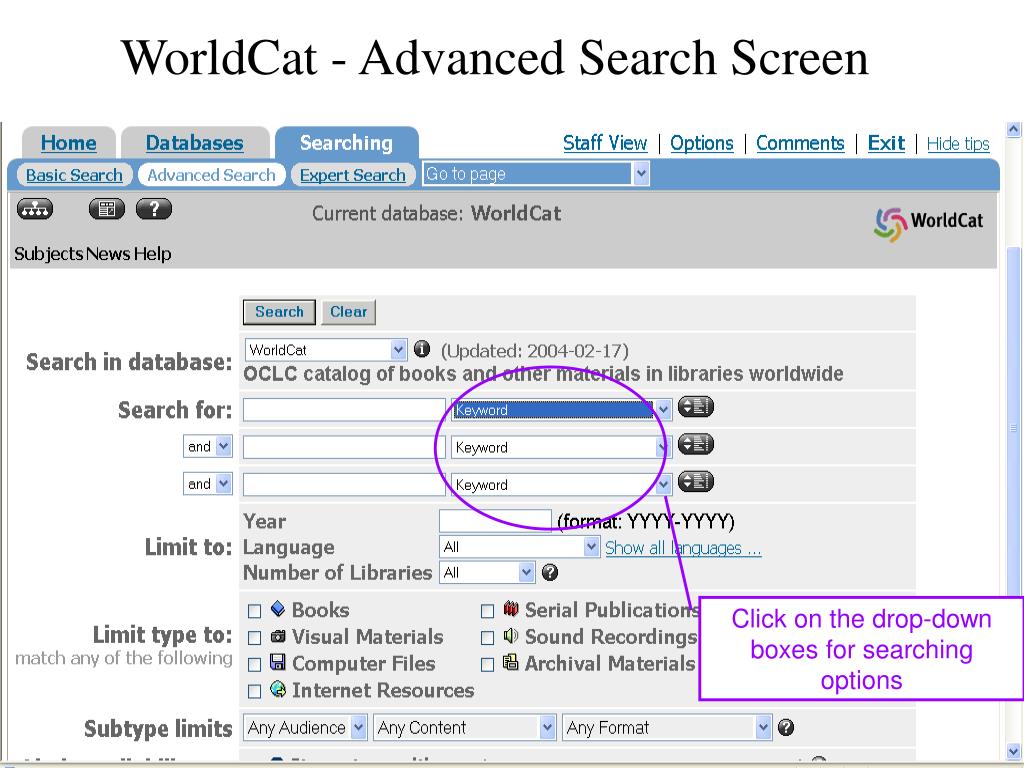Click the Visual Materials camera icon

pos(278,635)
